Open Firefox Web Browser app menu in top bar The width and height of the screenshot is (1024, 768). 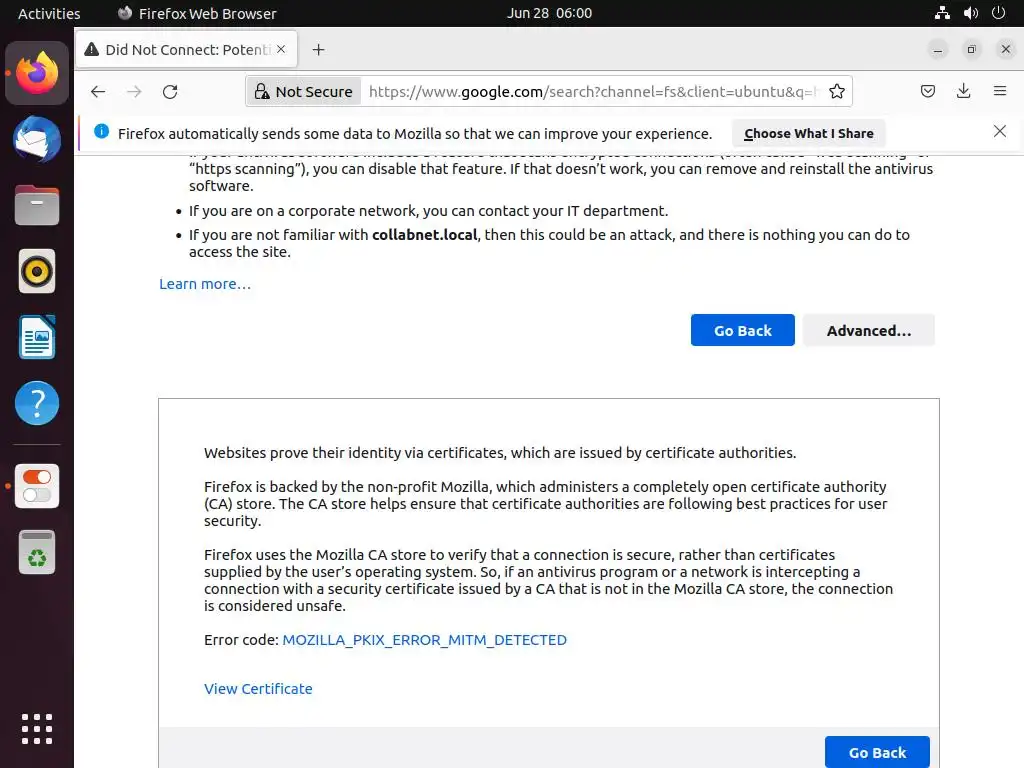tap(197, 13)
